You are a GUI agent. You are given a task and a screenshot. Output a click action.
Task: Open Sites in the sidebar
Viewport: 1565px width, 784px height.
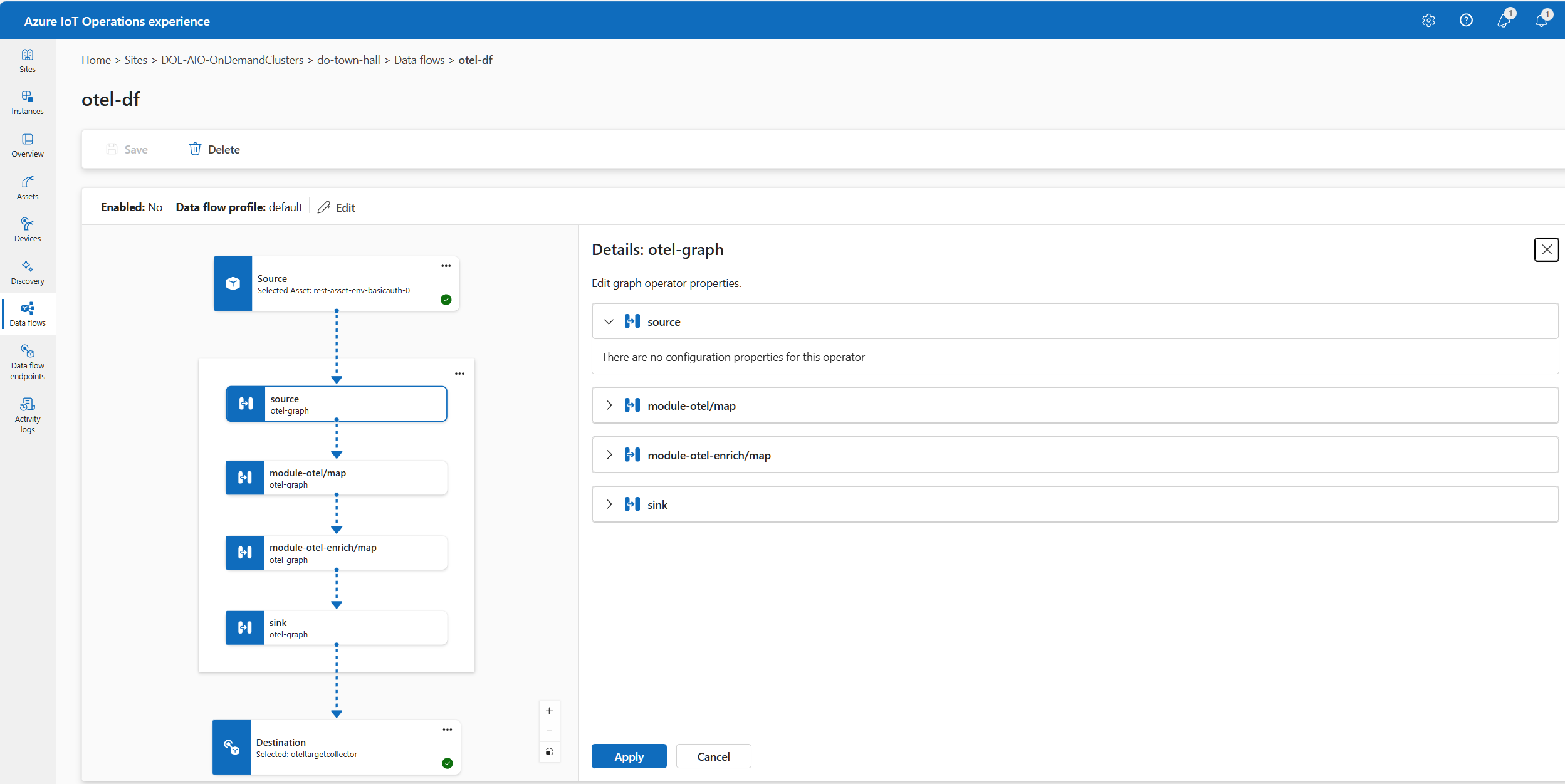[x=28, y=61]
